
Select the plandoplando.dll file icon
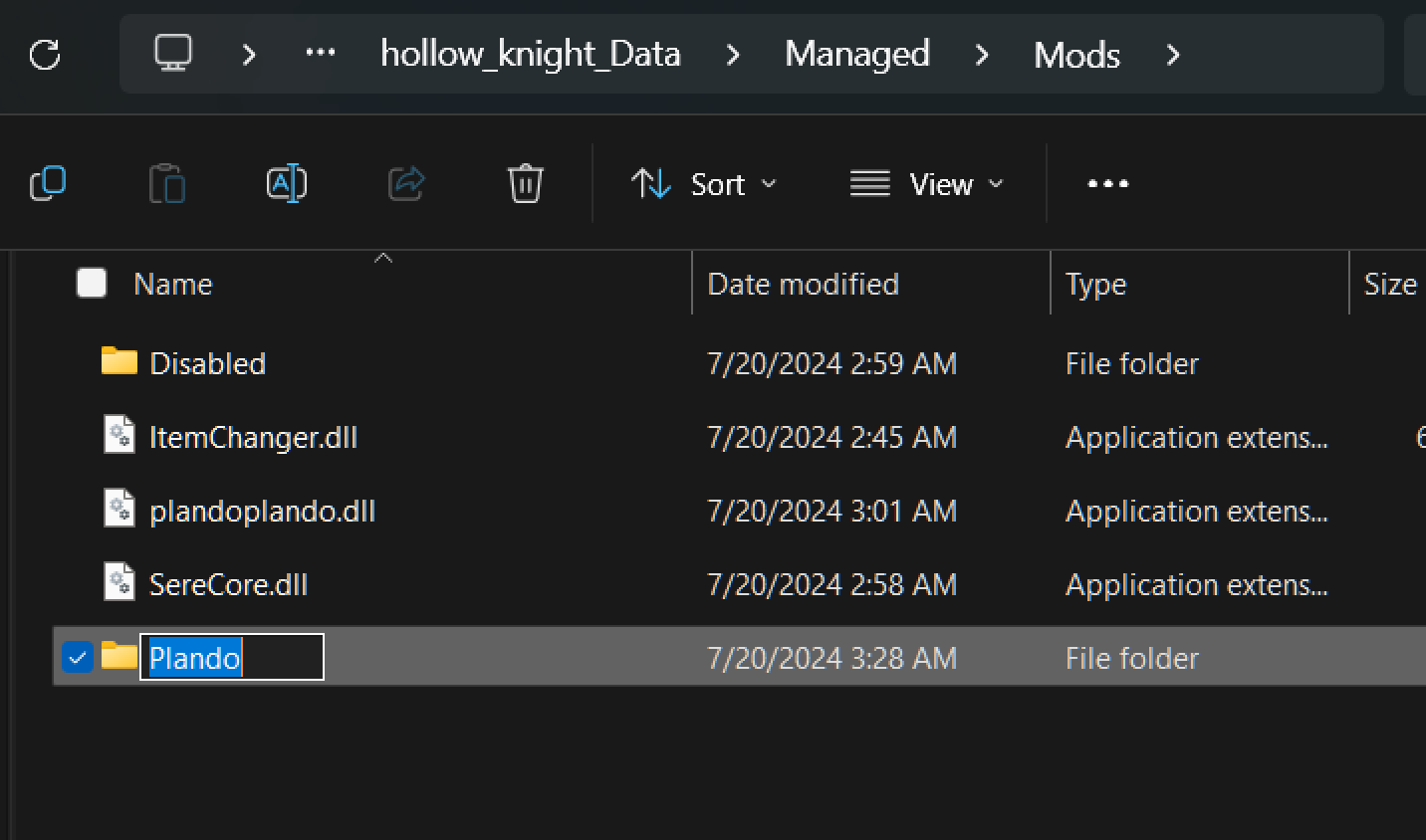[119, 509]
